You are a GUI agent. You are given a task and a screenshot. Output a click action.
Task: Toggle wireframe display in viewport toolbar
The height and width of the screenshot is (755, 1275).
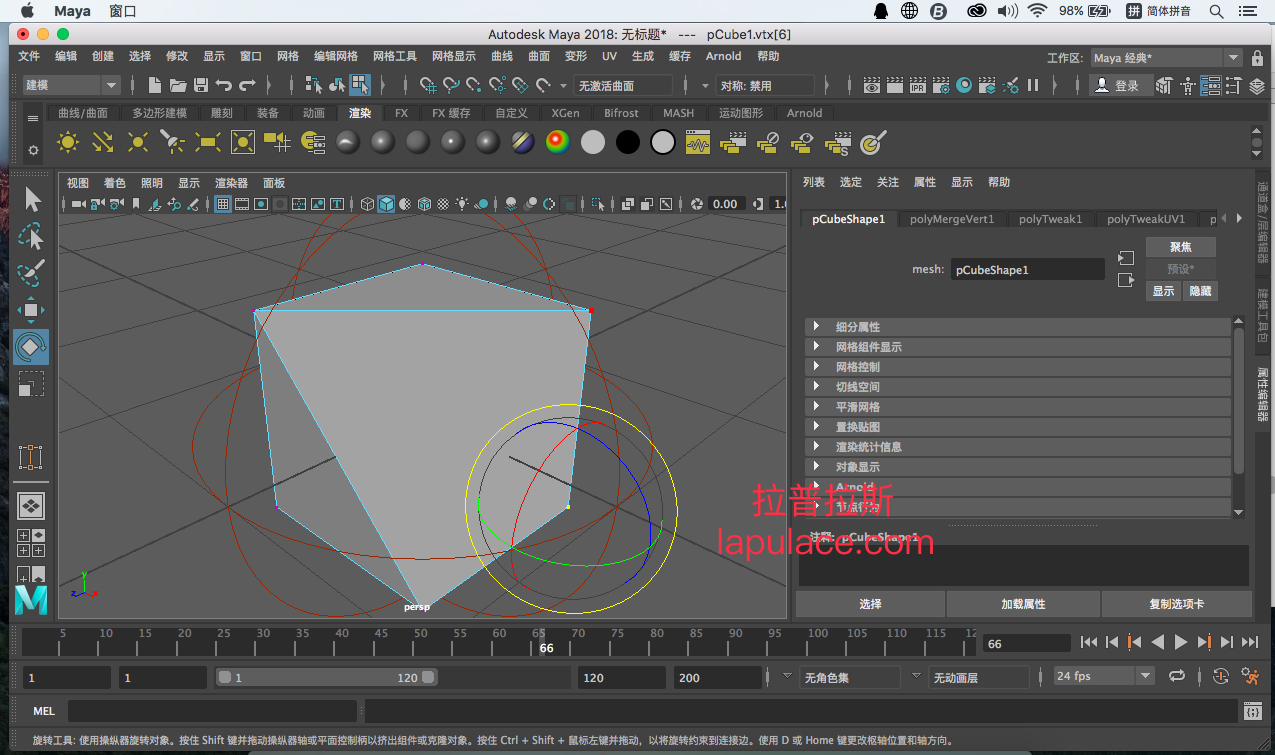point(367,204)
